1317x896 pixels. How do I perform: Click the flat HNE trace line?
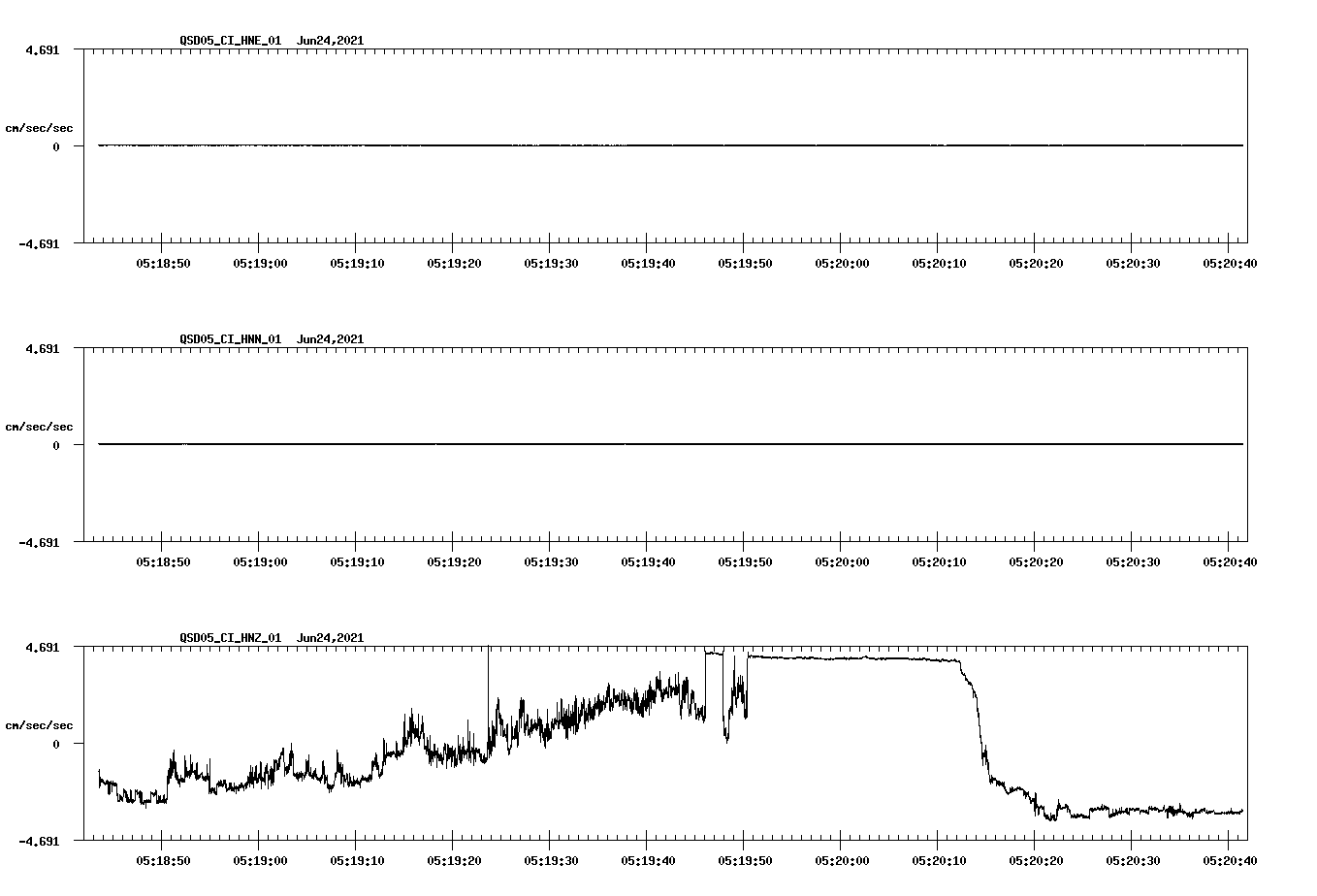click(670, 145)
